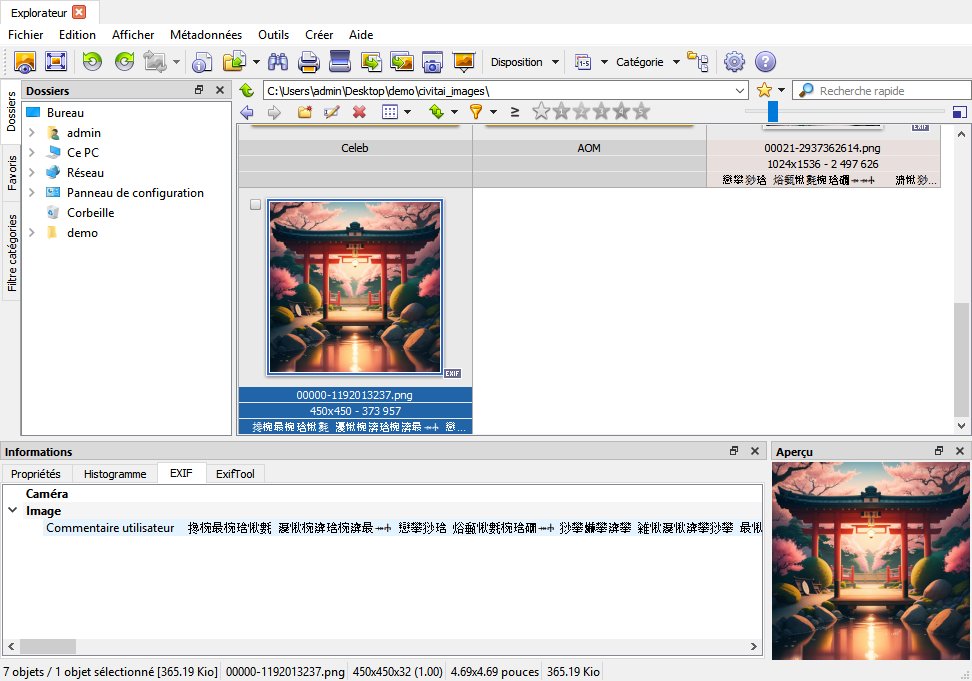The width and height of the screenshot is (972, 681).
Task: Rotate image counter-clockwise
Action: coord(92,61)
